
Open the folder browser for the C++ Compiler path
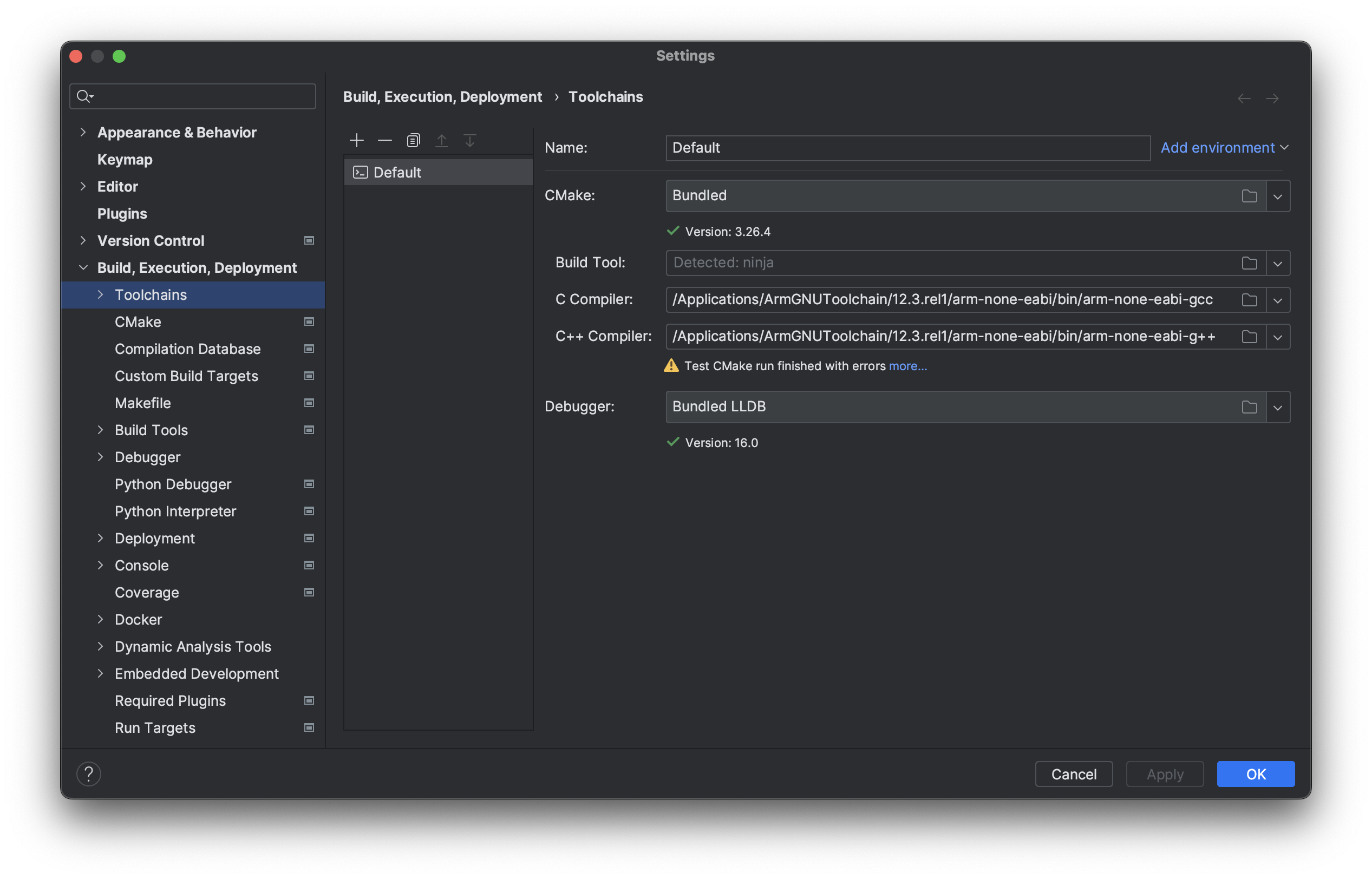click(x=1249, y=336)
